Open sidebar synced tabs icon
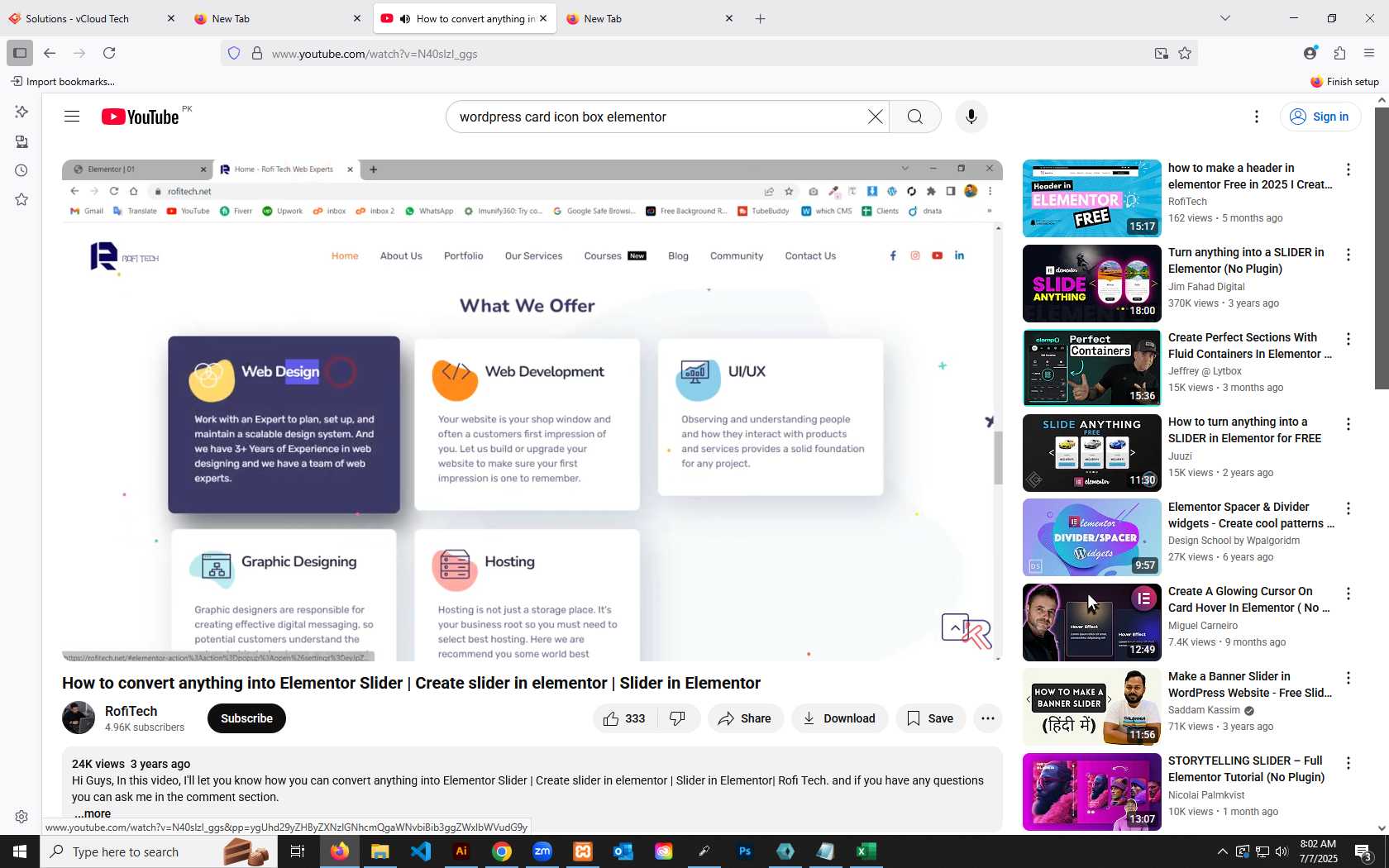Viewport: 1389px width, 868px height. coord(21,141)
